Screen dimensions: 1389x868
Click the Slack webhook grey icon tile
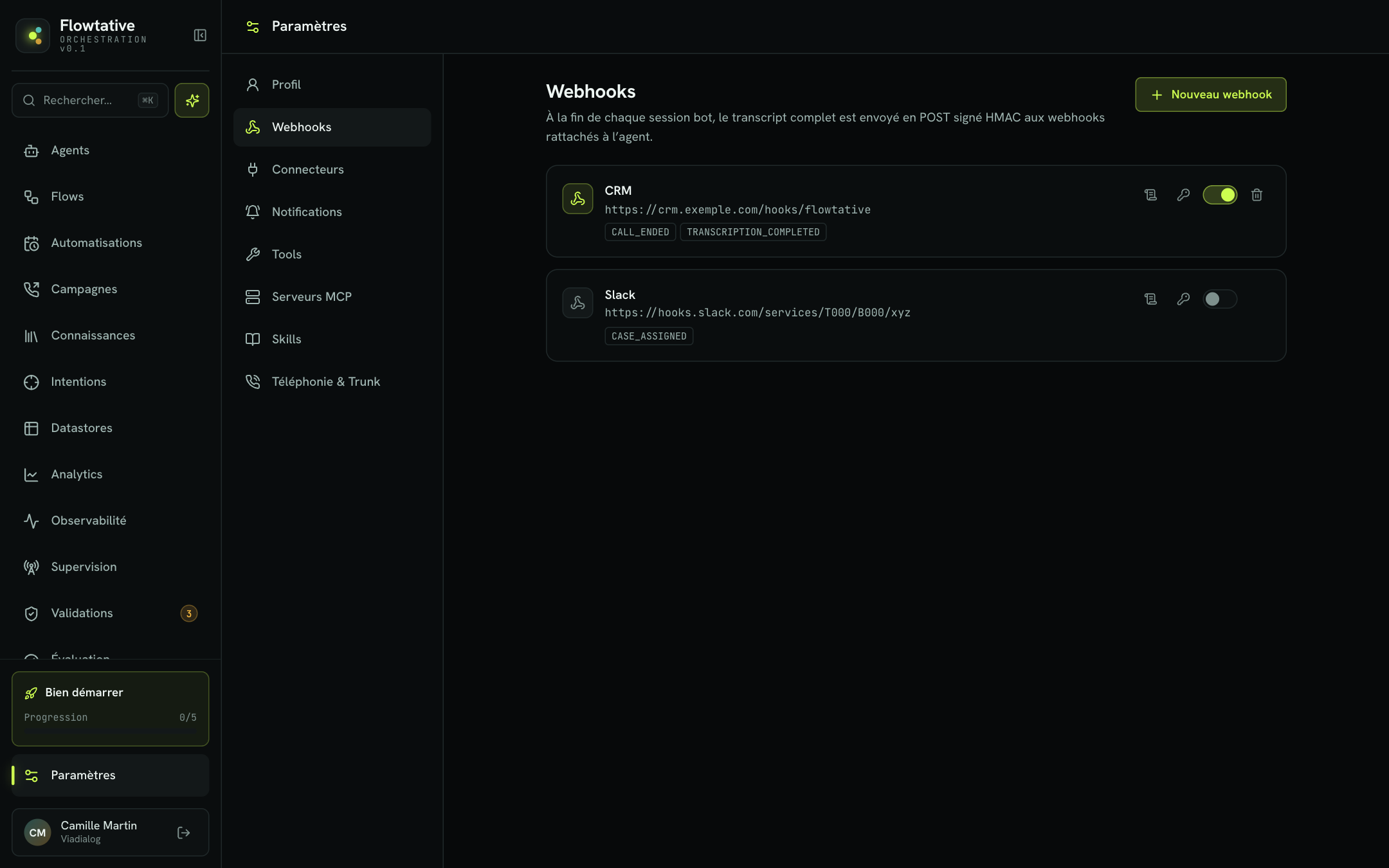click(x=577, y=303)
